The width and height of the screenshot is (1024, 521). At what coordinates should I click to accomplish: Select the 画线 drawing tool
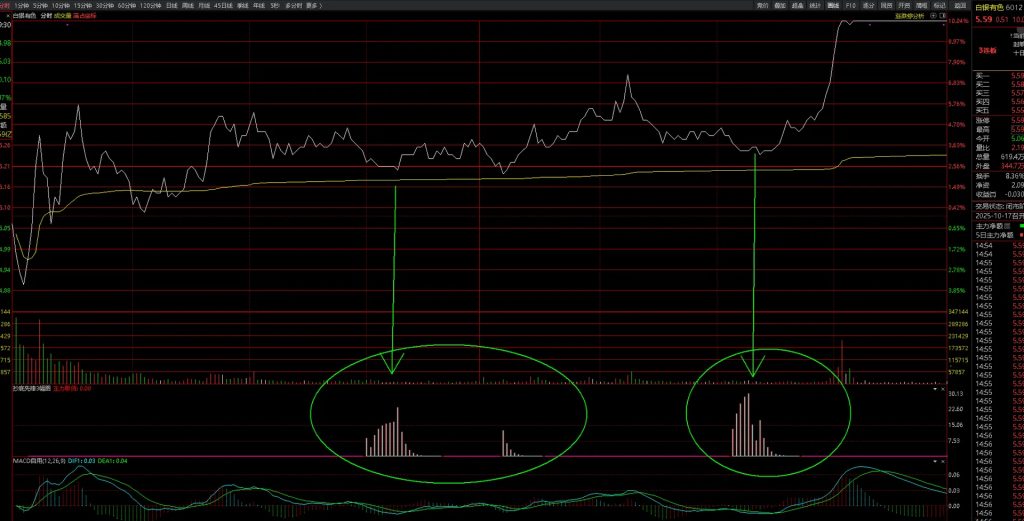tap(832, 5)
